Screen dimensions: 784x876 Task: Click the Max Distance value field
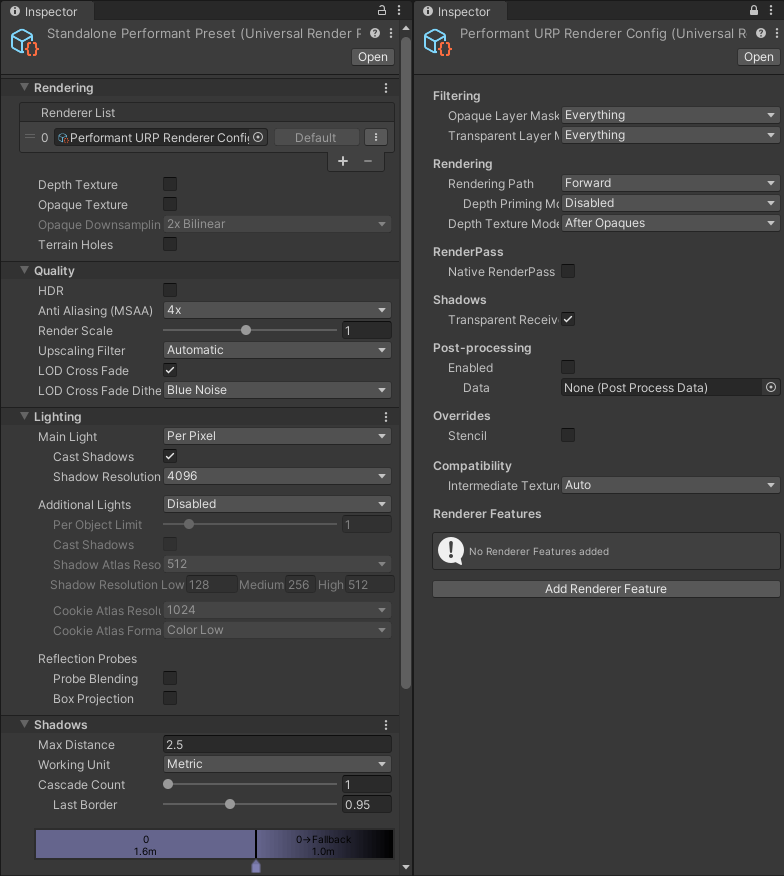277,744
